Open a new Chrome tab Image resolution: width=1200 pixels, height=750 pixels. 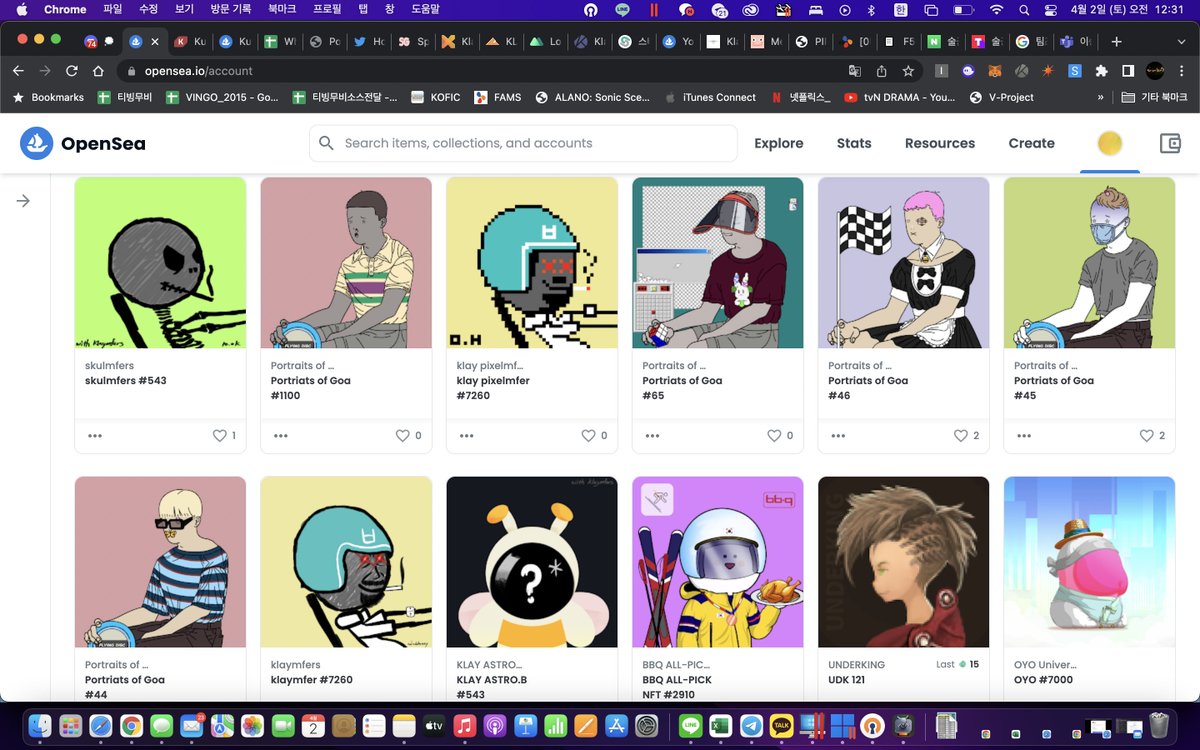[1117, 42]
